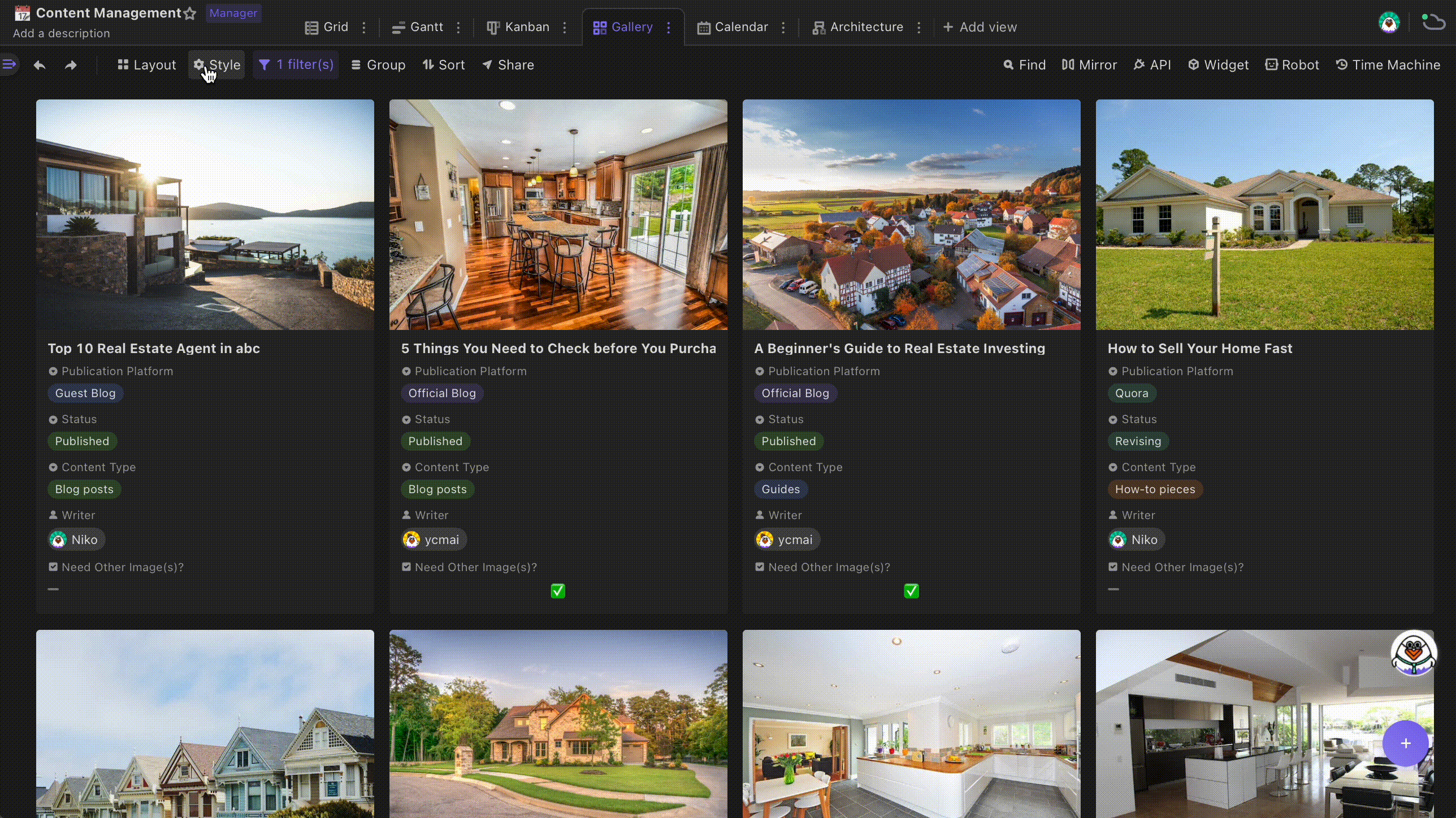Open the Architecture view options menu
The width and height of the screenshot is (1456, 818).
click(919, 27)
